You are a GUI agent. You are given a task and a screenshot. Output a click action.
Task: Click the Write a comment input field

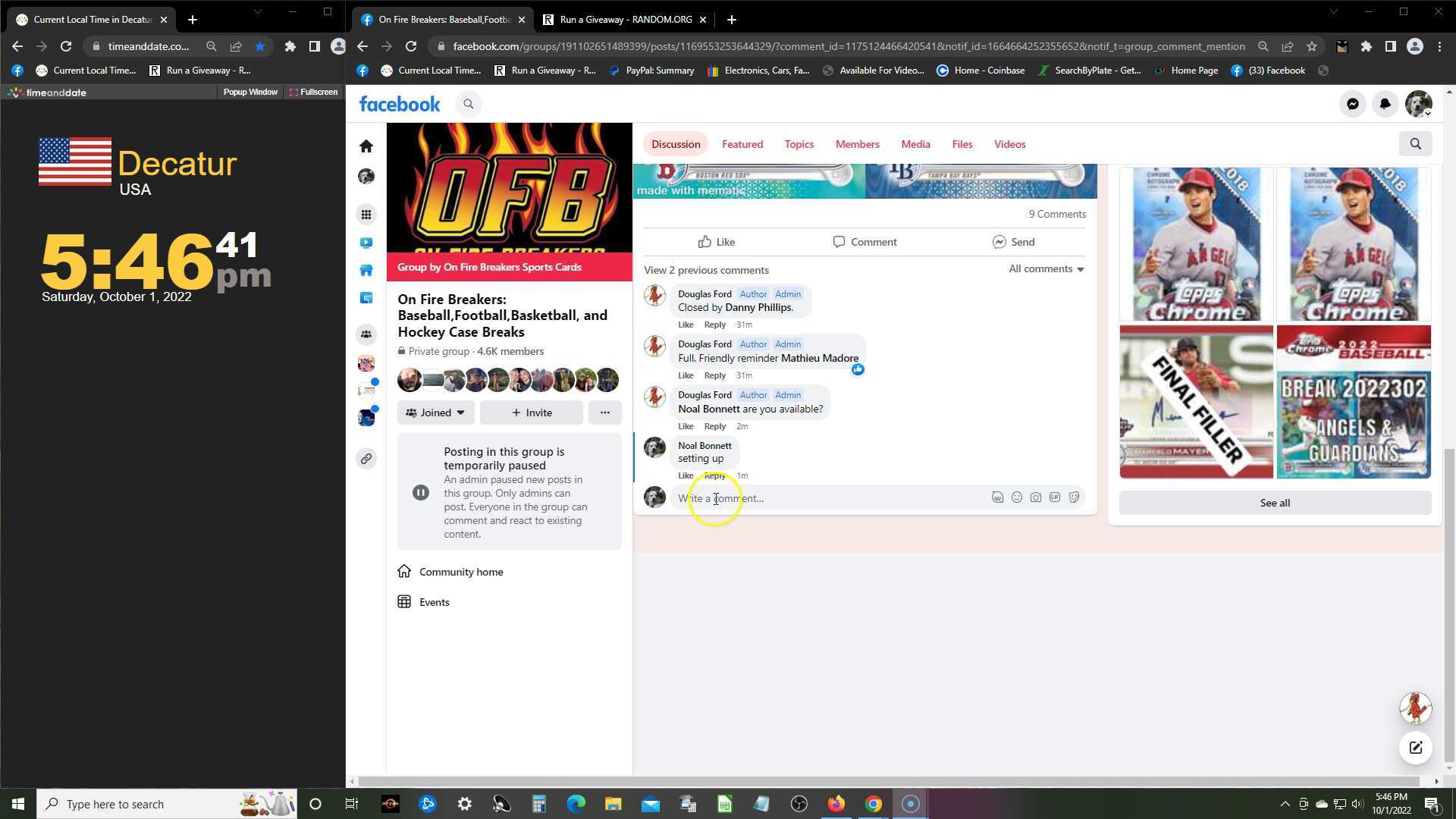click(x=827, y=498)
